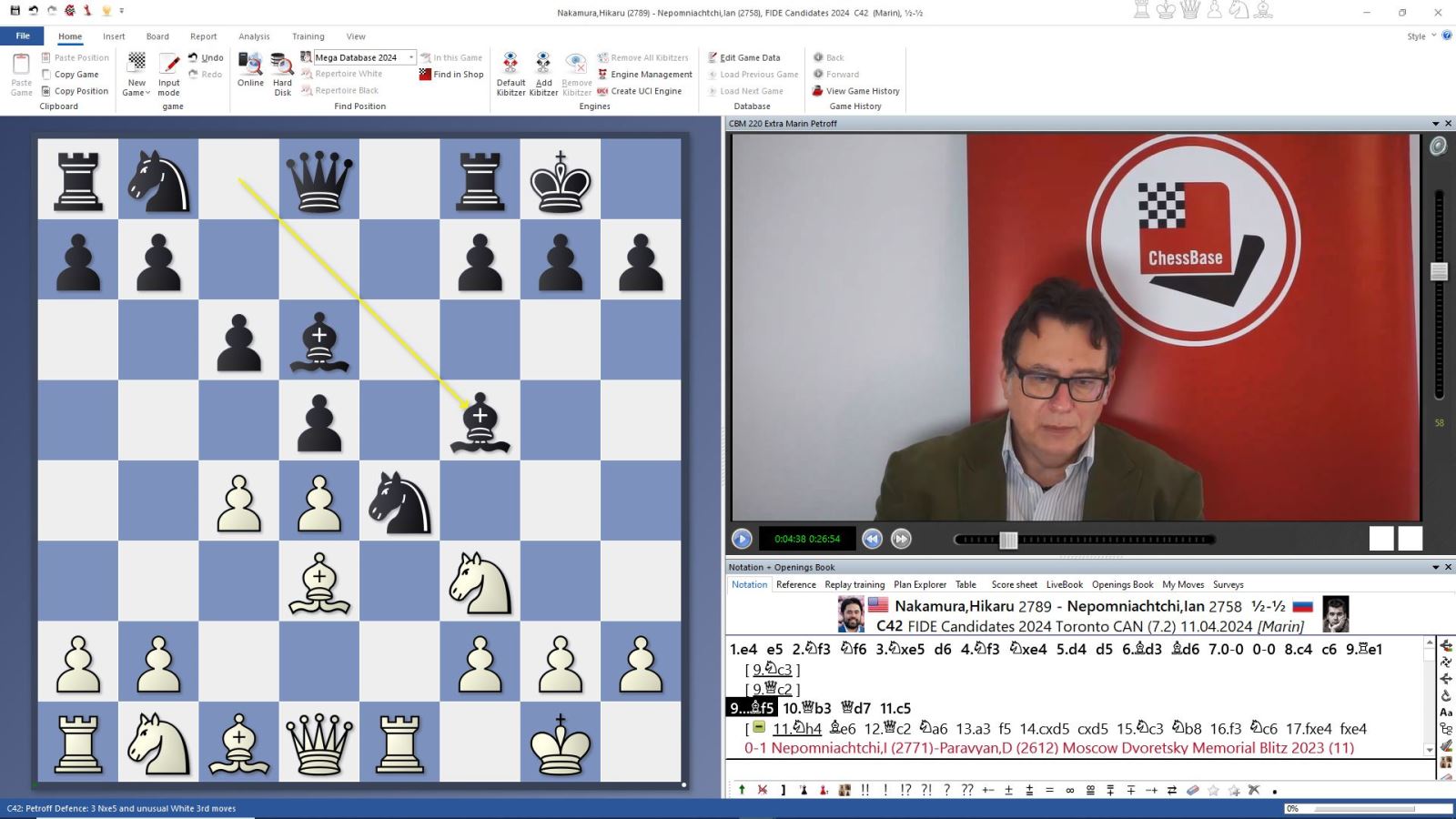Viewport: 1456px width, 819px height.
Task: Click the lightbulb icon in quick access toolbar
Action: [x=106, y=11]
